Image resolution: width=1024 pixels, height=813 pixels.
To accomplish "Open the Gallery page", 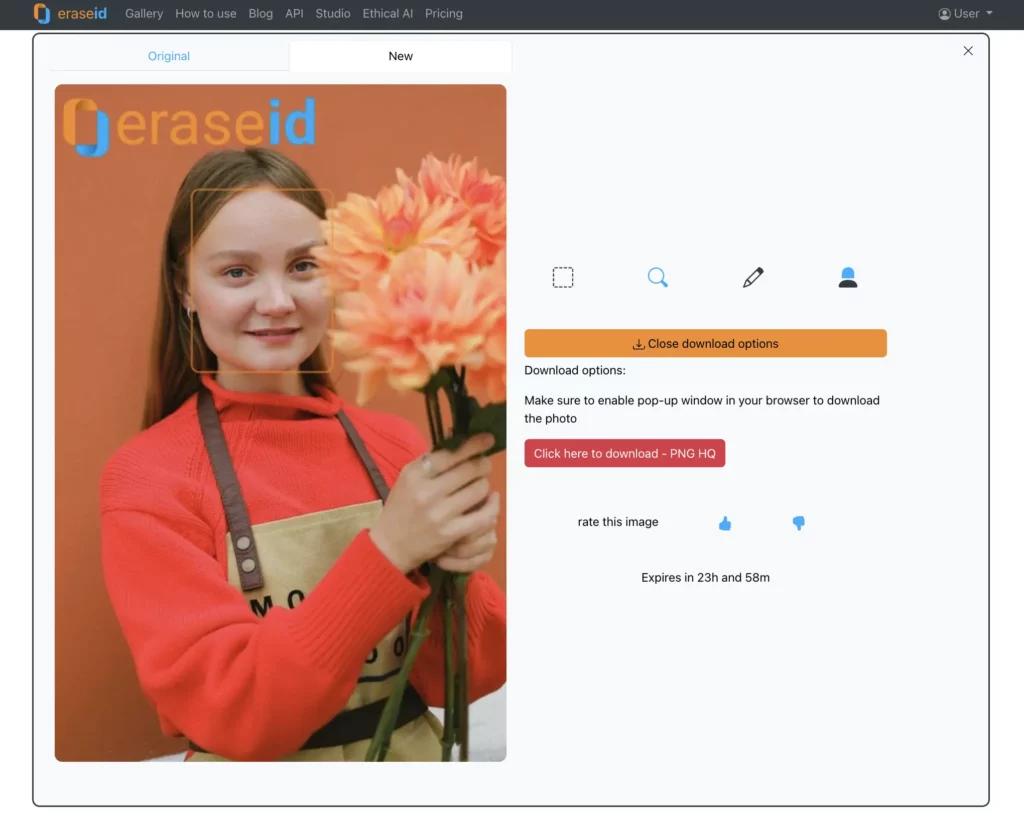I will click(144, 14).
